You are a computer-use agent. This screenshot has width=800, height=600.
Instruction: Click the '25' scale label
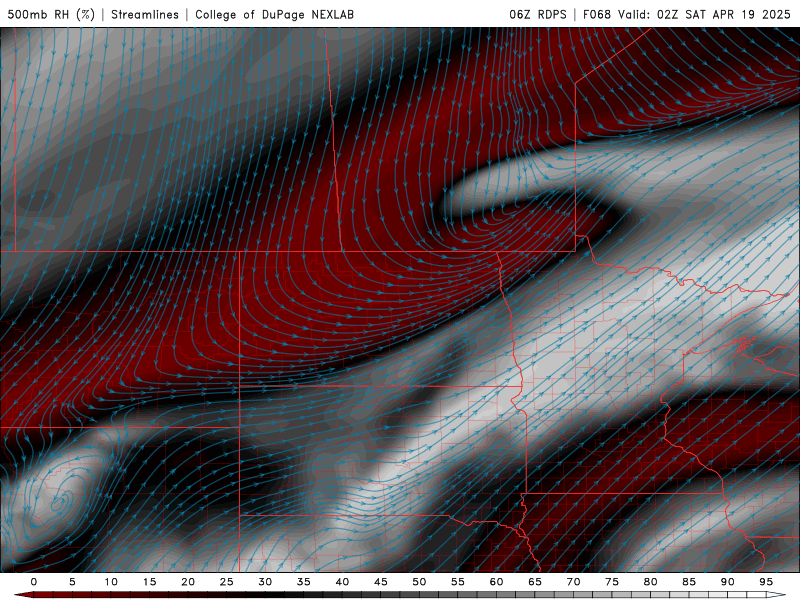point(227,582)
